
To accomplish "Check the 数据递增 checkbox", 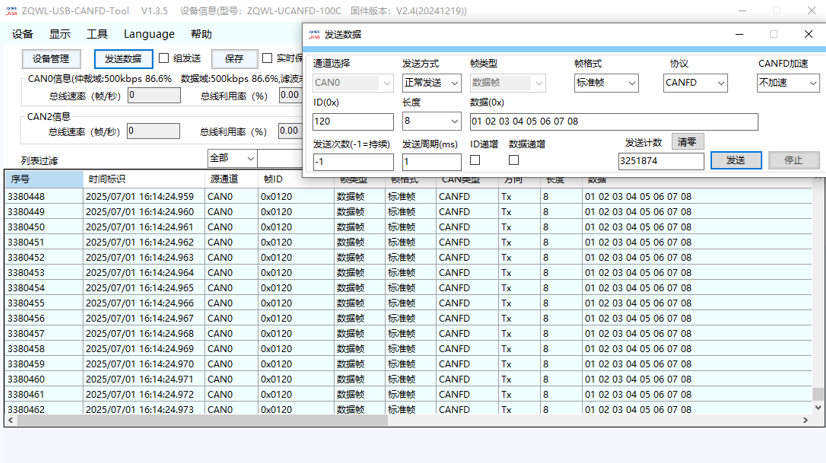I will click(x=514, y=160).
